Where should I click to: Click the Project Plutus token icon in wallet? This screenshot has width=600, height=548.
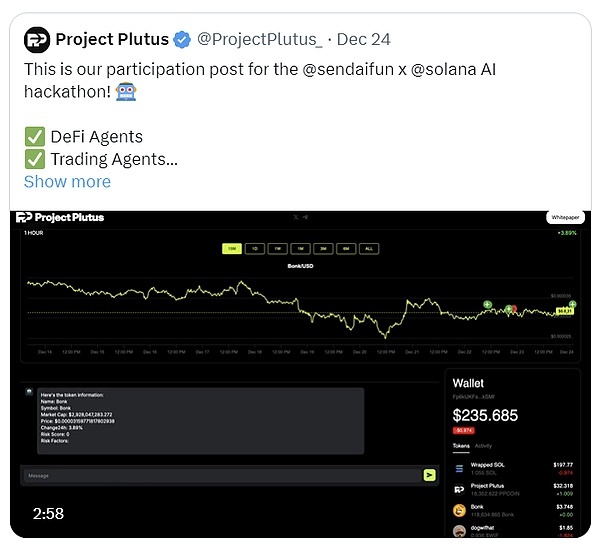coord(460,488)
